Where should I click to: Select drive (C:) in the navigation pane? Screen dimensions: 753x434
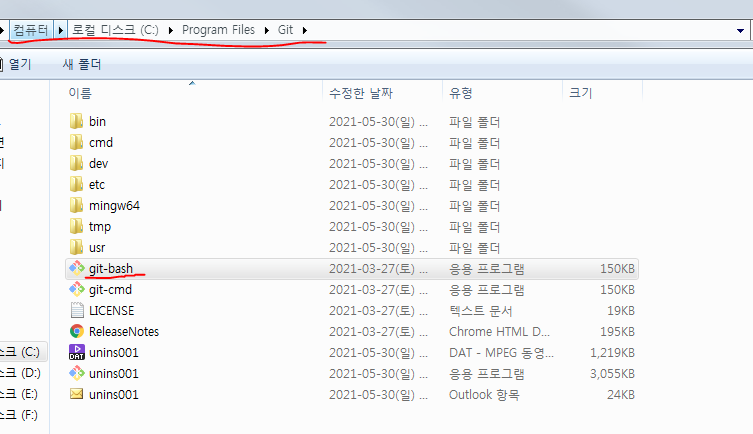click(x=22, y=352)
